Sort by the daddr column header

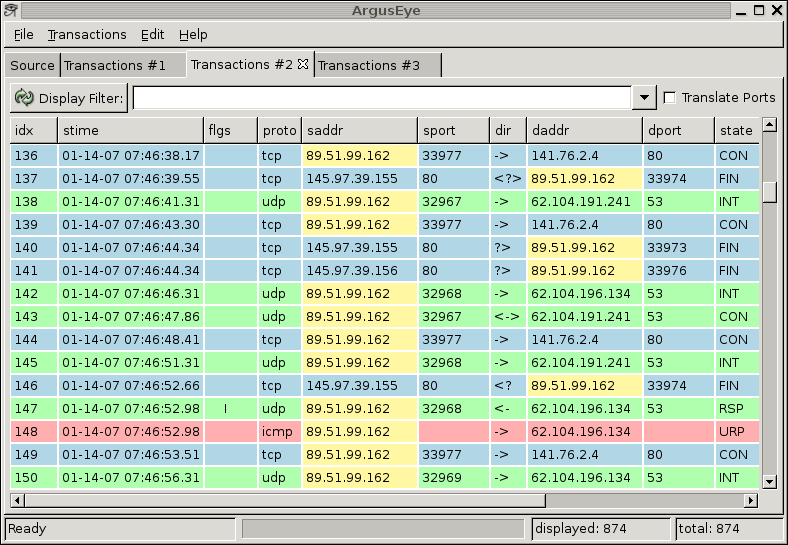pos(584,131)
